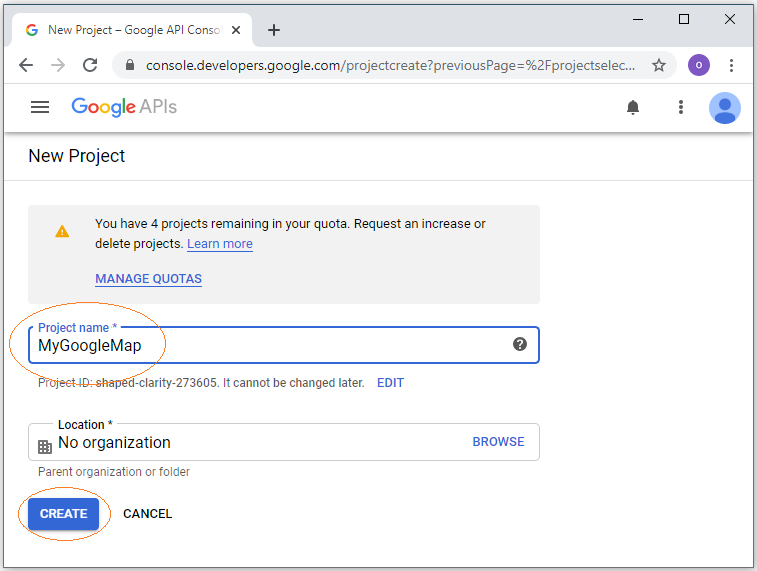757x571 pixels.
Task: Open Chrome profile icon
Action: tap(698, 65)
